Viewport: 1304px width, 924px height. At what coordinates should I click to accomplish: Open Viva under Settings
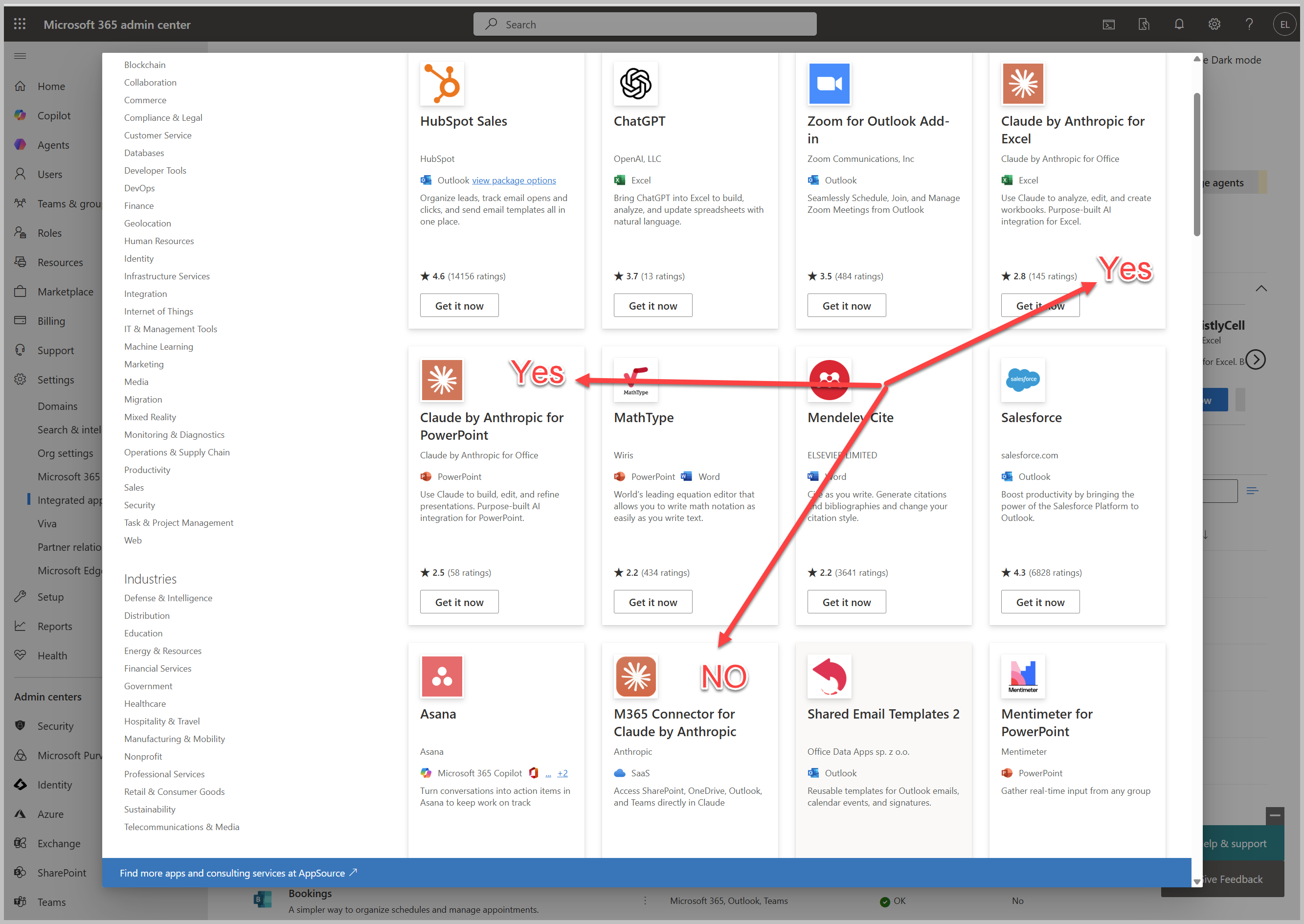point(47,523)
